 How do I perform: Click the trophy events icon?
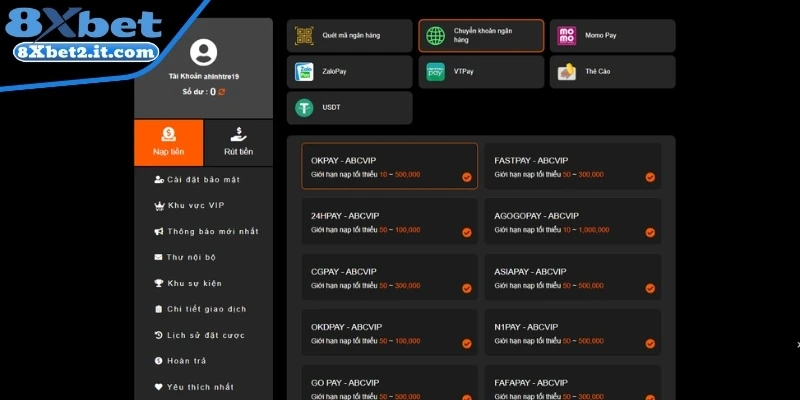[159, 283]
